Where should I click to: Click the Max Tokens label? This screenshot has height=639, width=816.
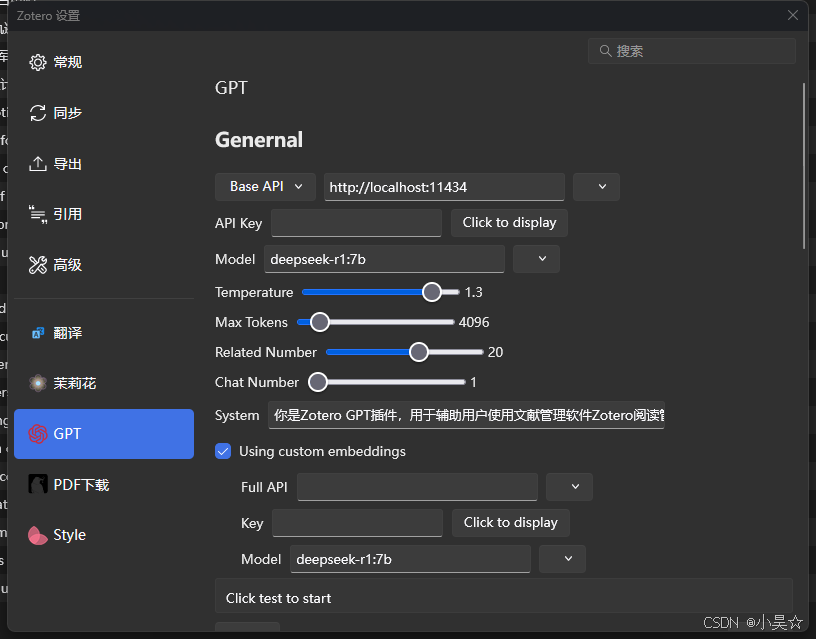tap(251, 322)
